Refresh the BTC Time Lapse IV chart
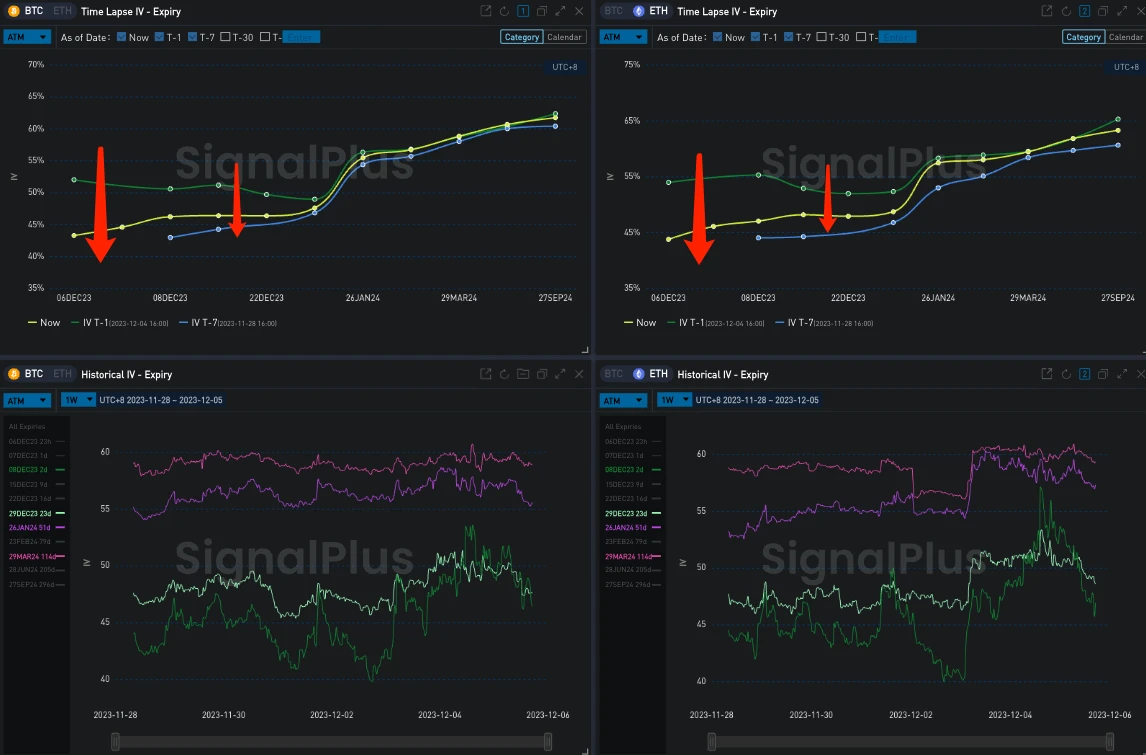This screenshot has height=755, width=1146. tap(504, 11)
